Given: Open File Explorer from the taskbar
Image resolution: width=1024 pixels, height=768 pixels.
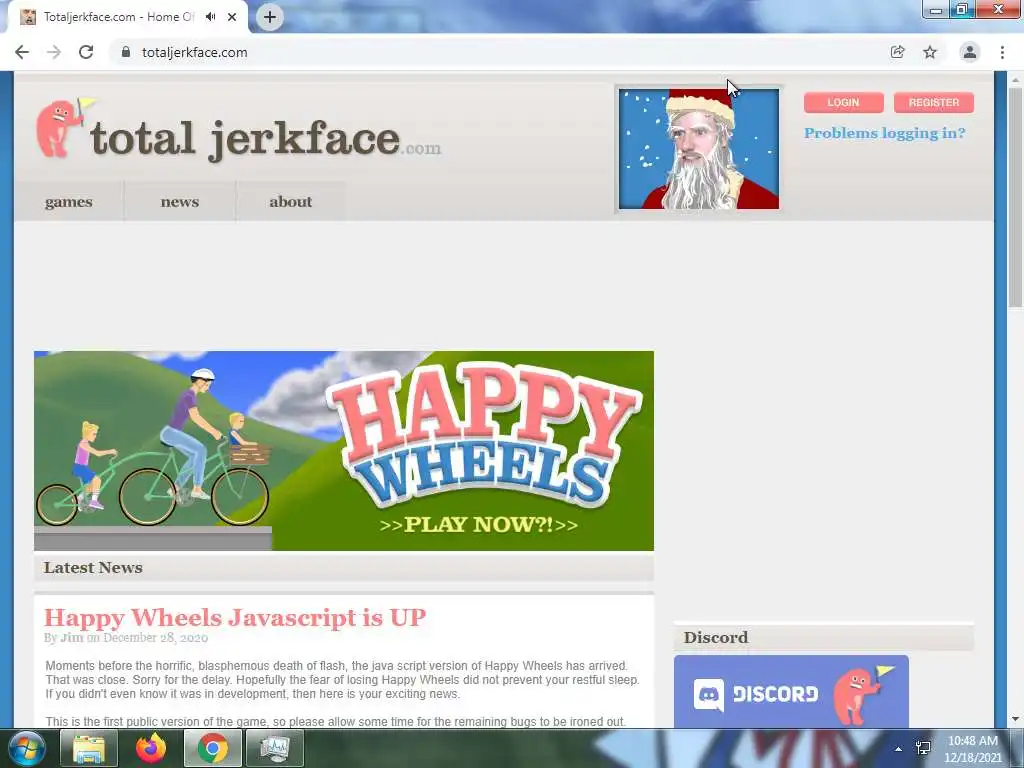Looking at the screenshot, I should point(89,748).
